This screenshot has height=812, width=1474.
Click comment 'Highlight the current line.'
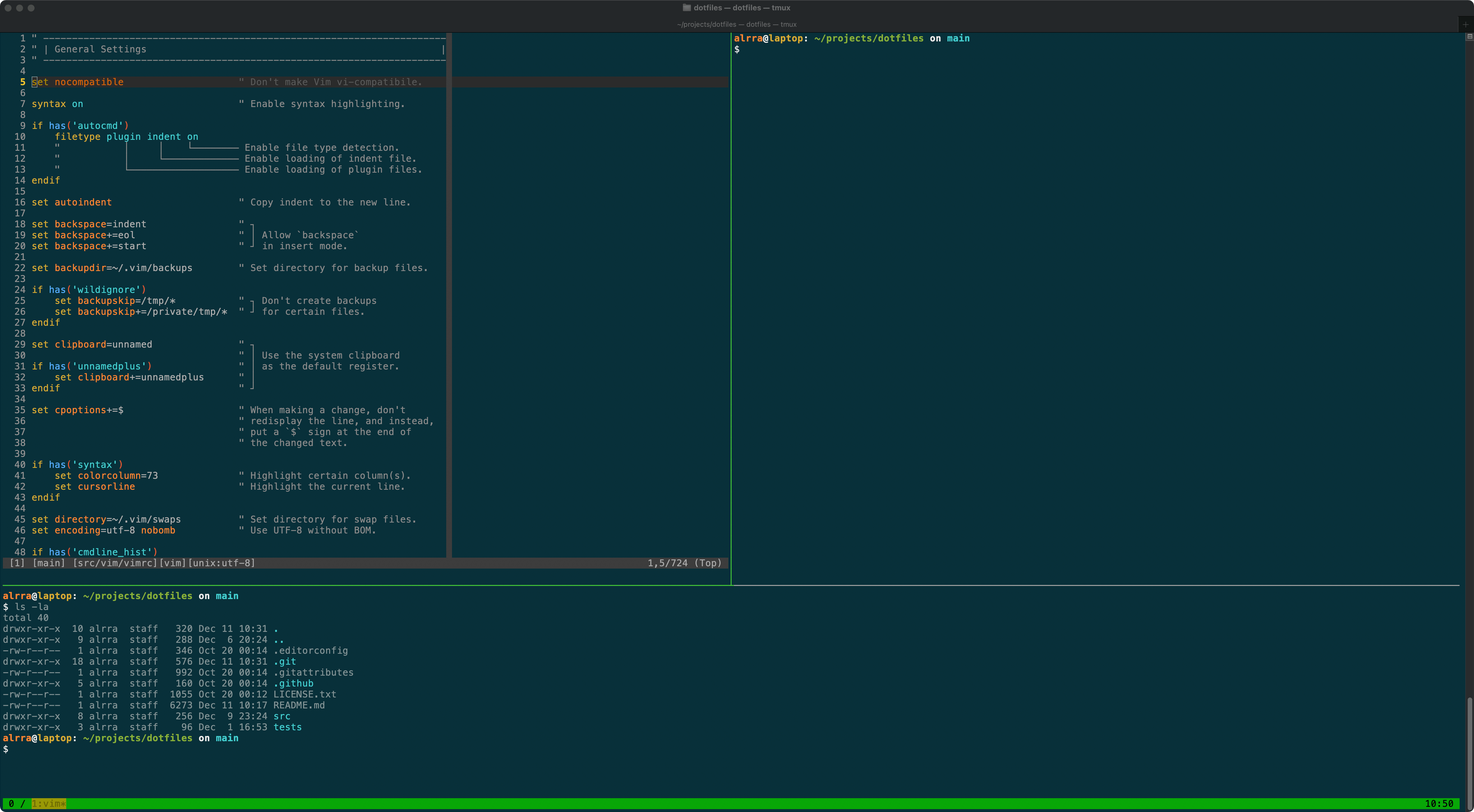[327, 487]
